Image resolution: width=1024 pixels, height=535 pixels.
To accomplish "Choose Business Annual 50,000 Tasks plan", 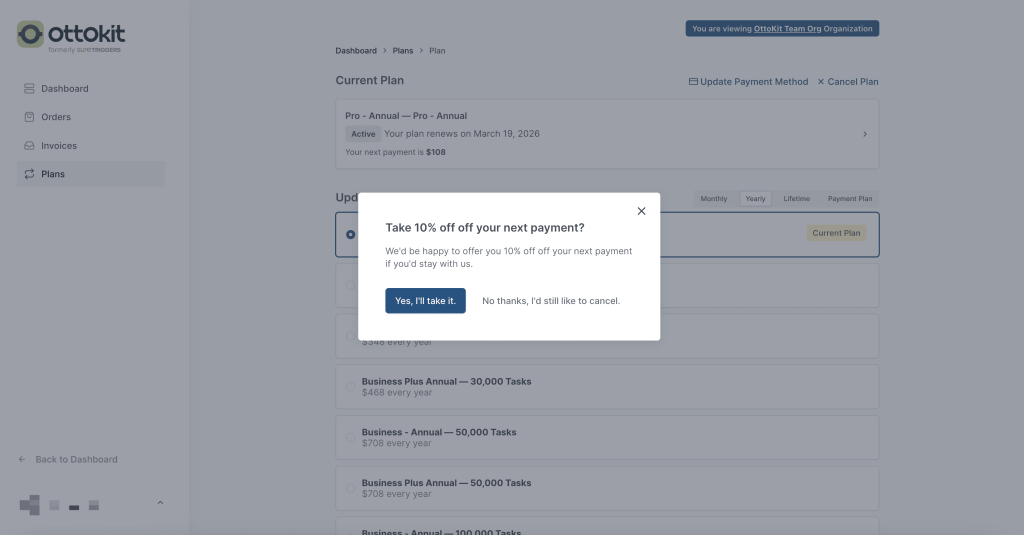I will click(350, 437).
